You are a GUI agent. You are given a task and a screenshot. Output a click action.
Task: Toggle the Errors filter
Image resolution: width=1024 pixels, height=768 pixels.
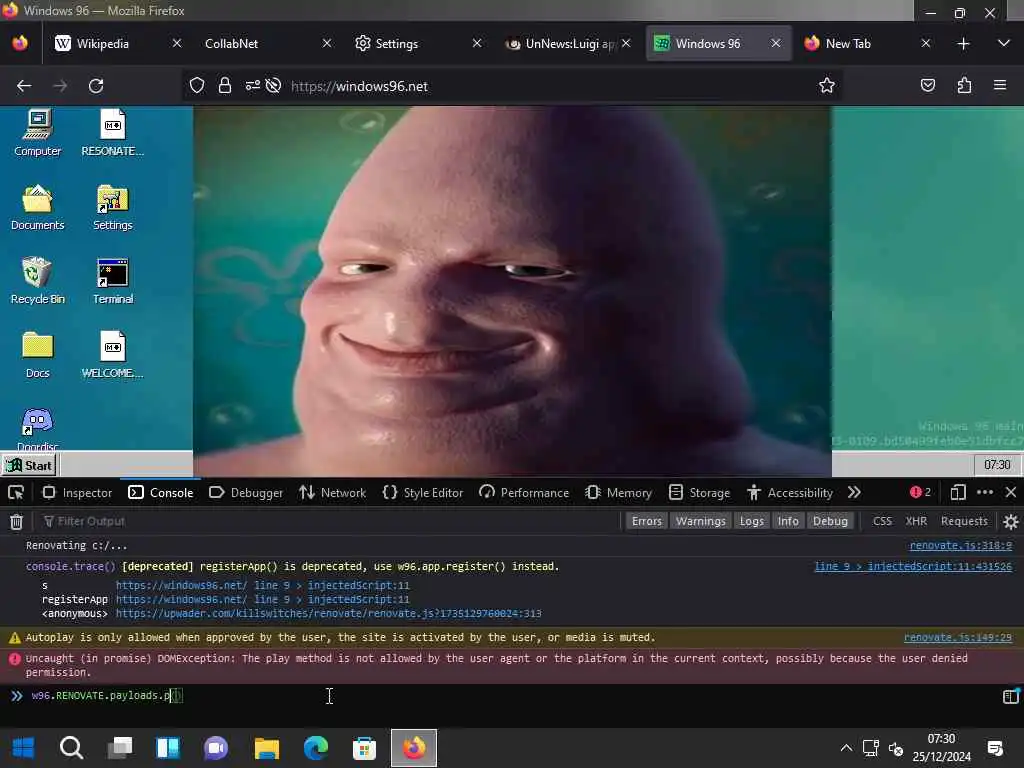(647, 521)
